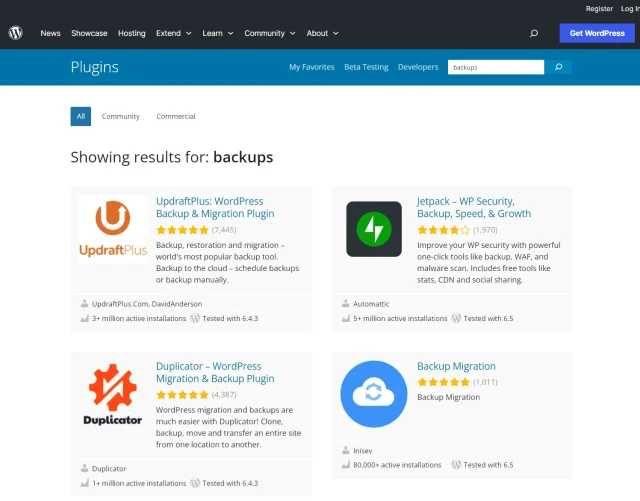Open the header search magnifier icon
The image size is (640, 501).
pos(535,33)
